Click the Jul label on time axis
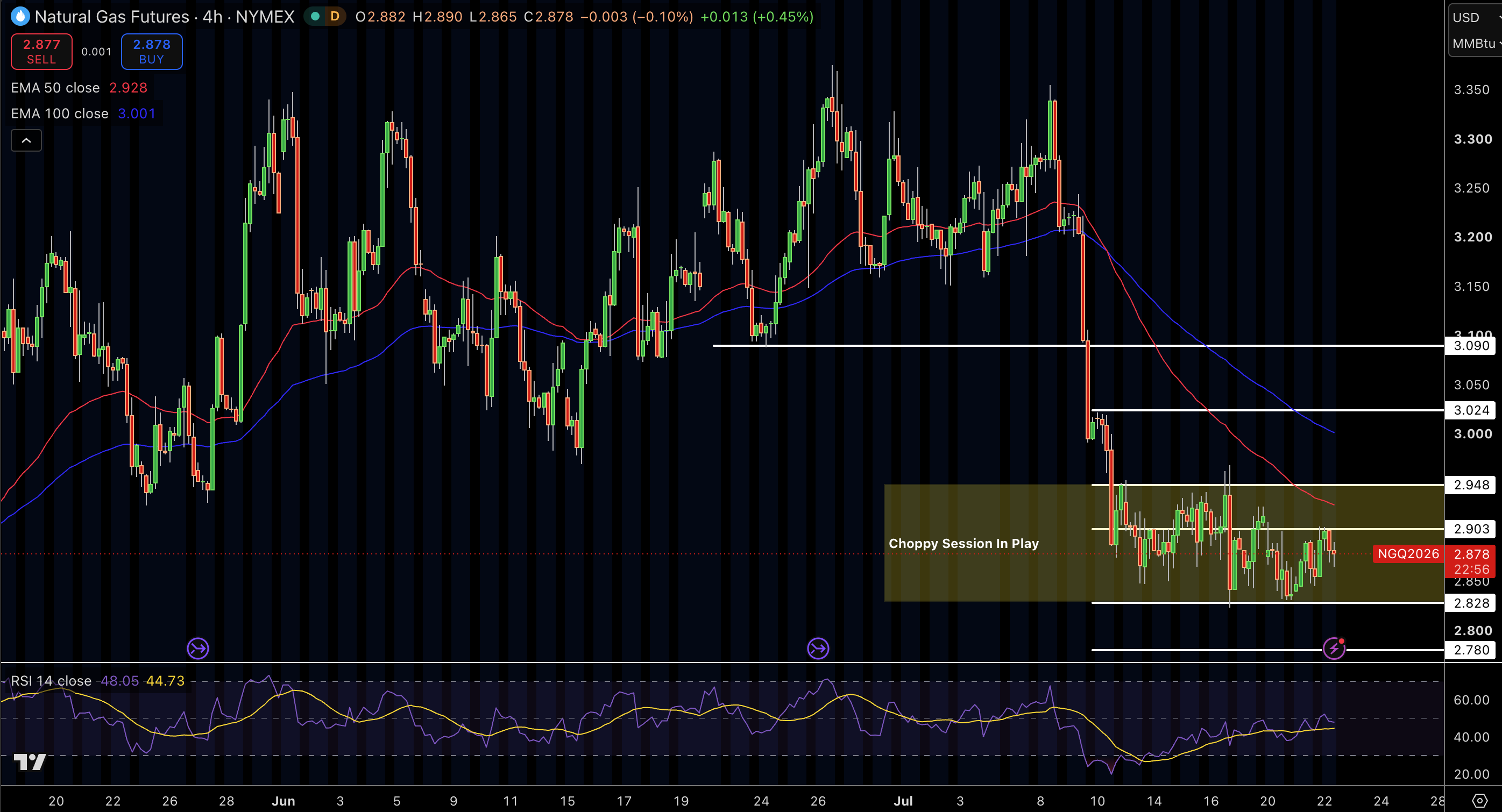This screenshot has width=1502, height=812. tap(903, 800)
